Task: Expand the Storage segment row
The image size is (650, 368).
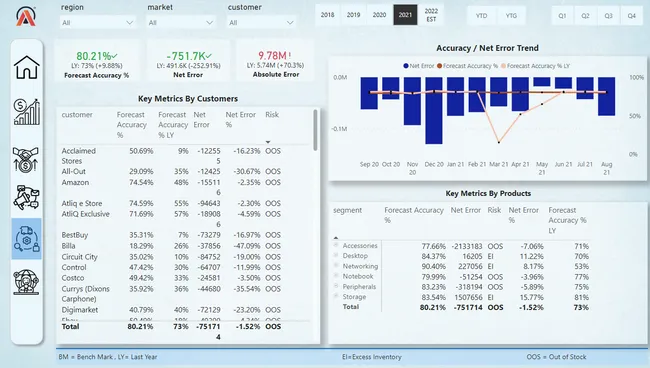Action: [336, 296]
